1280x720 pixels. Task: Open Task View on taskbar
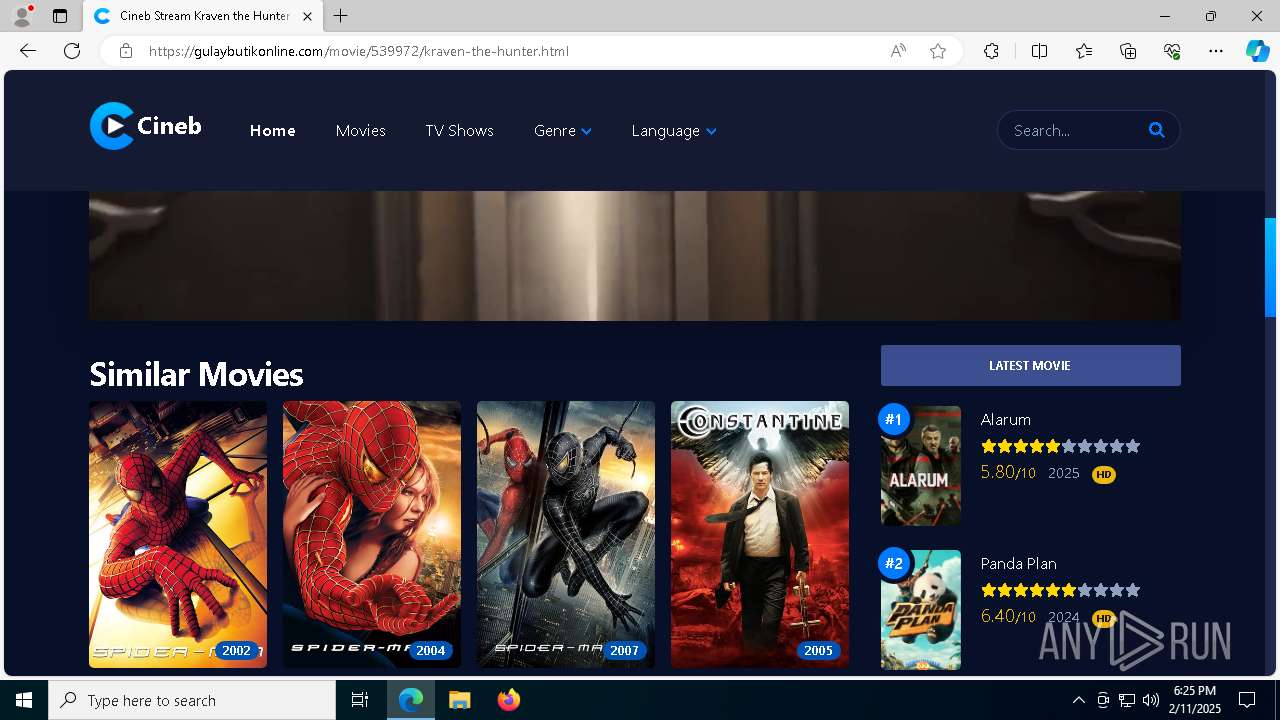(x=360, y=700)
